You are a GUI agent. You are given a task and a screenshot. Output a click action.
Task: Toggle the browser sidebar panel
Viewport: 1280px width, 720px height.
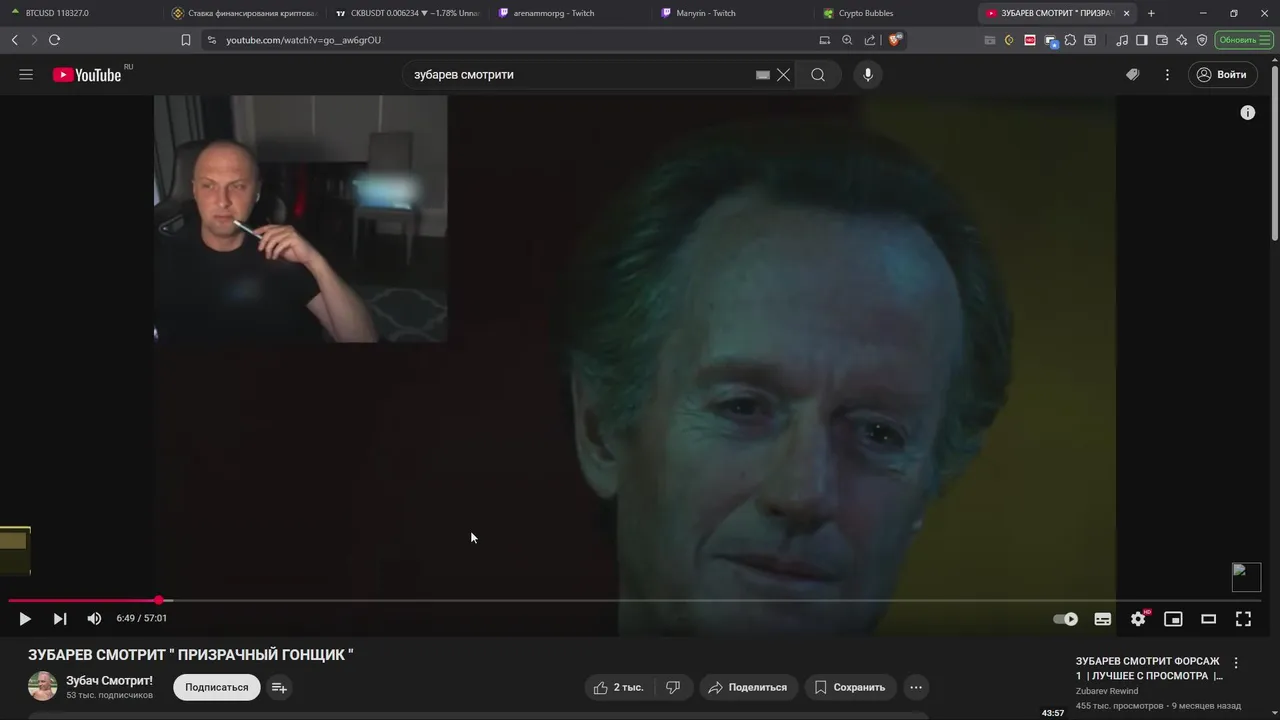pos(1141,40)
